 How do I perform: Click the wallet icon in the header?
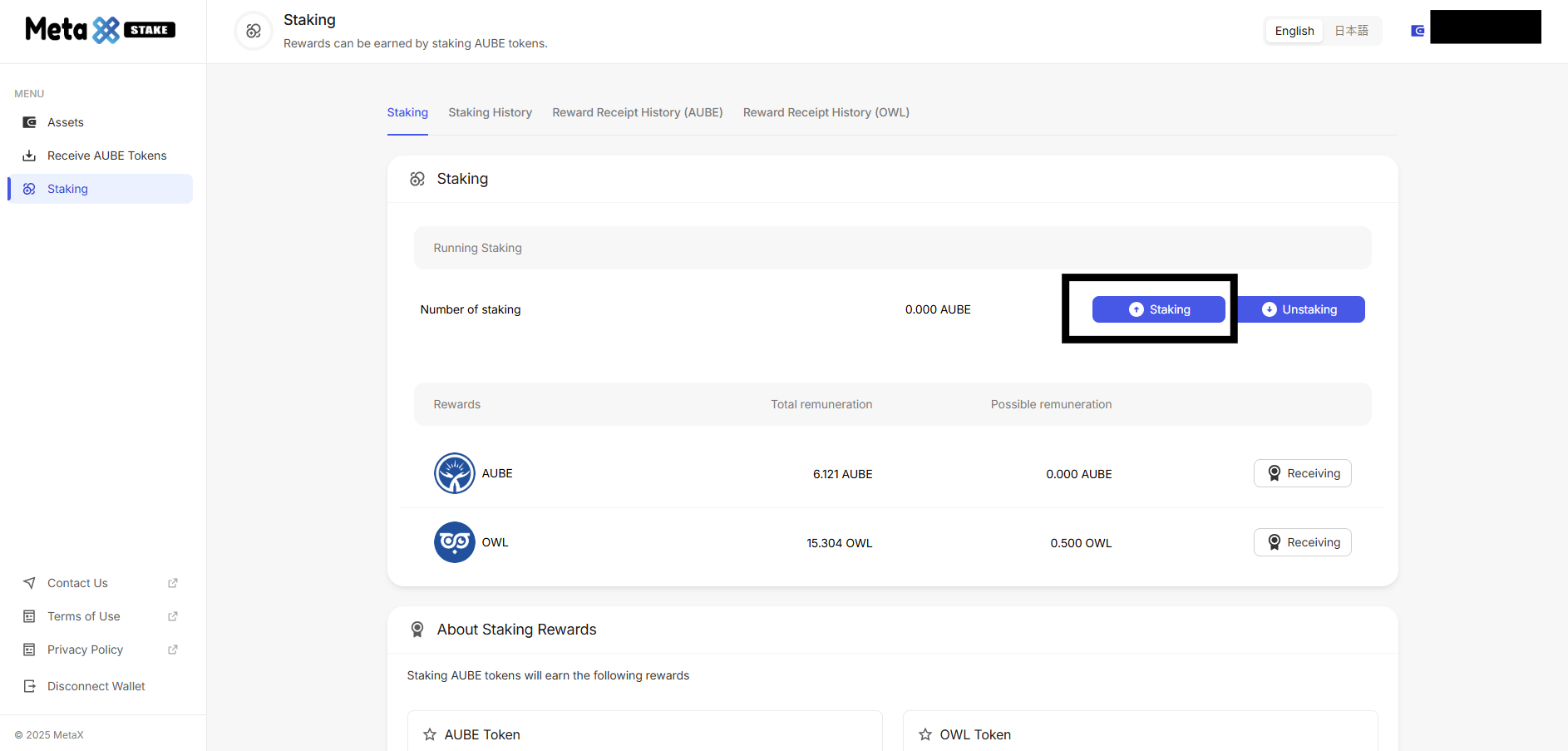click(x=1418, y=31)
